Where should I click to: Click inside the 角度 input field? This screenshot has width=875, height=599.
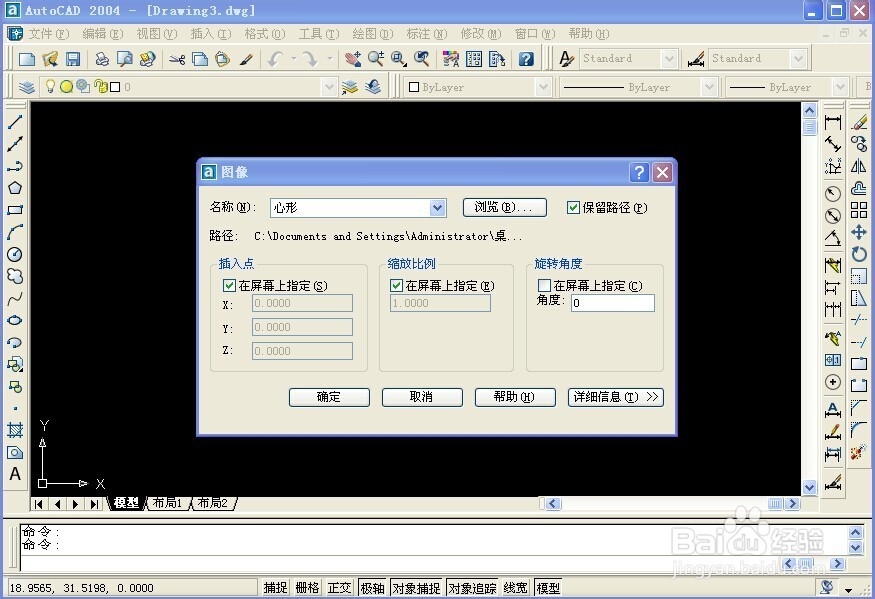point(612,303)
